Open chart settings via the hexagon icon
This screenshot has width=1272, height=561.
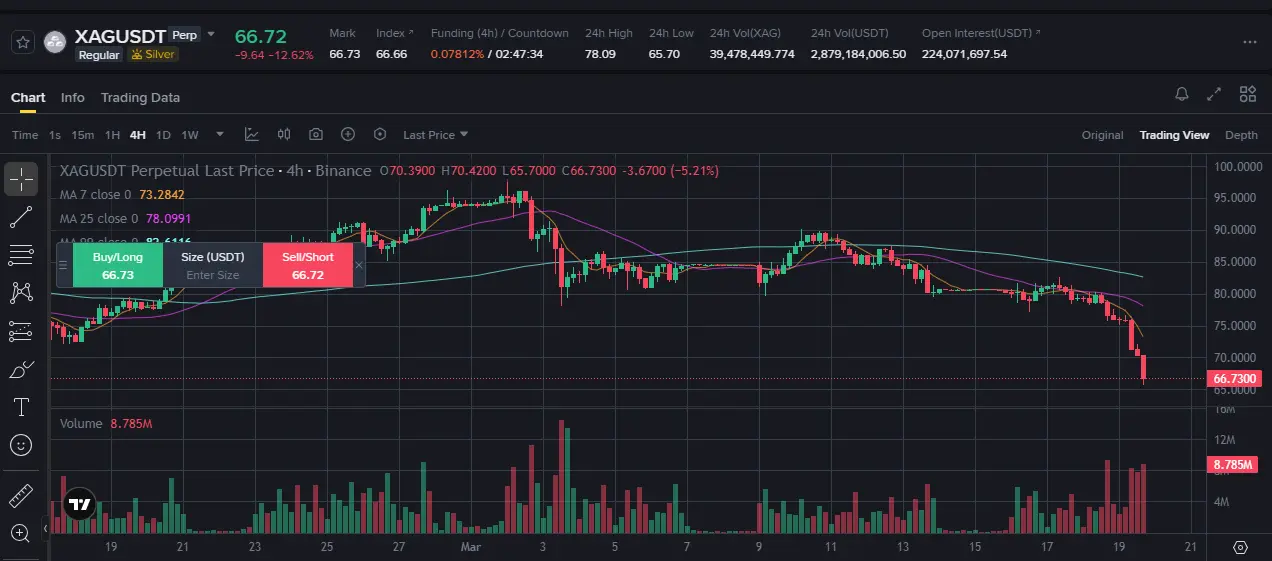coord(380,134)
